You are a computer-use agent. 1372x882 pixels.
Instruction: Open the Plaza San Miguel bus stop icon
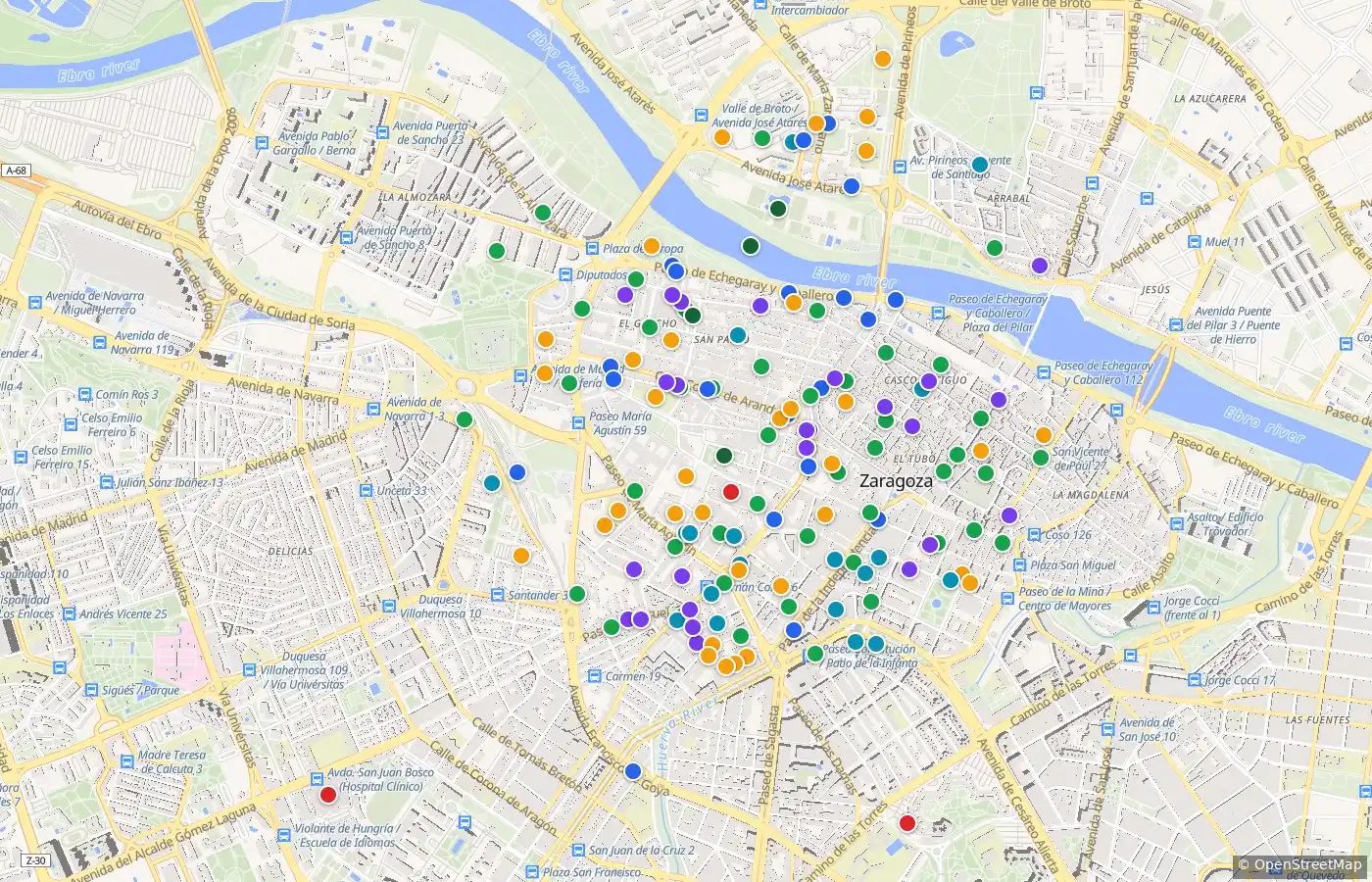click(x=1018, y=565)
